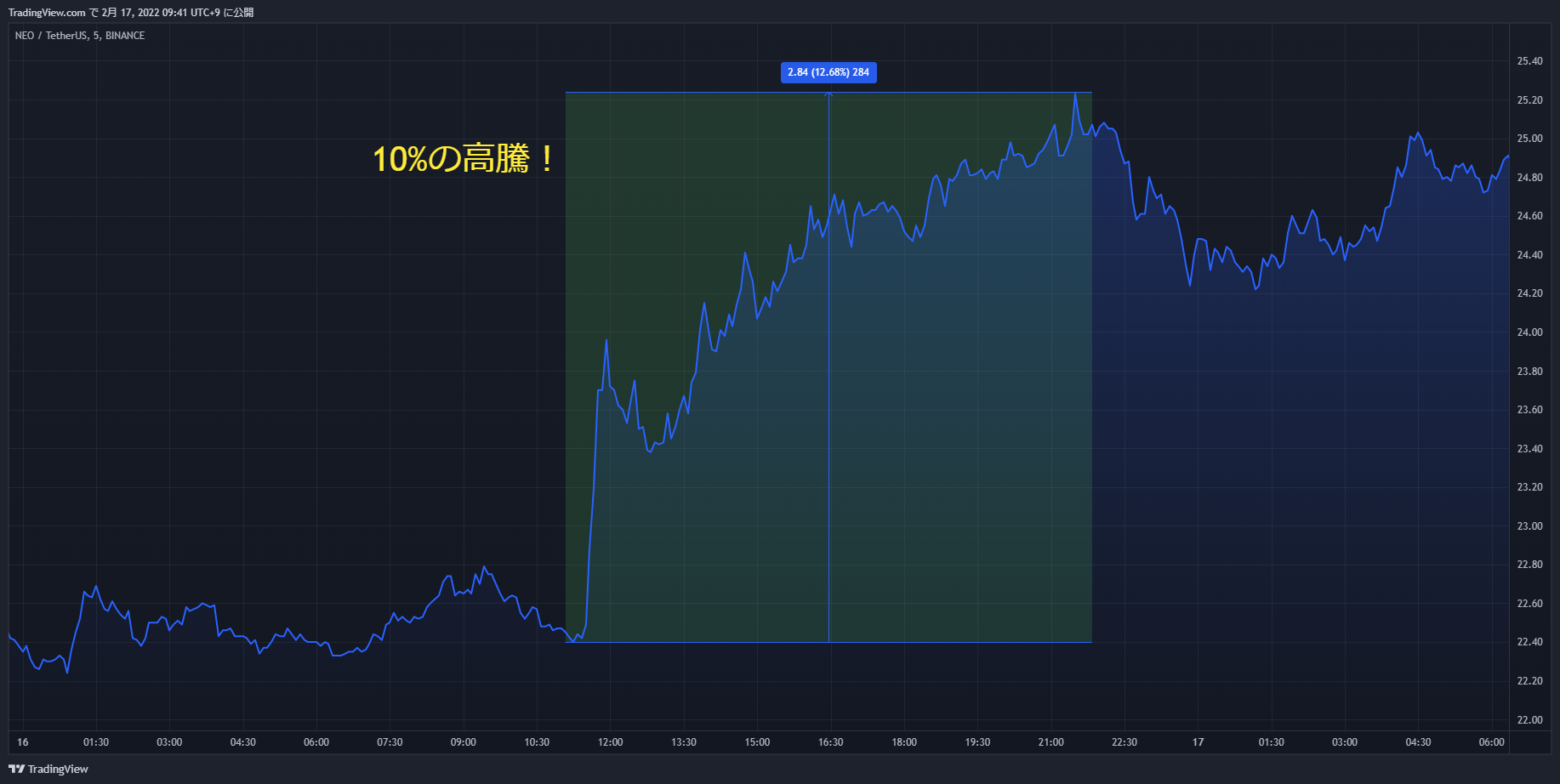Click the 23.20 price axis label
1560x784 pixels.
pyautogui.click(x=1529, y=487)
